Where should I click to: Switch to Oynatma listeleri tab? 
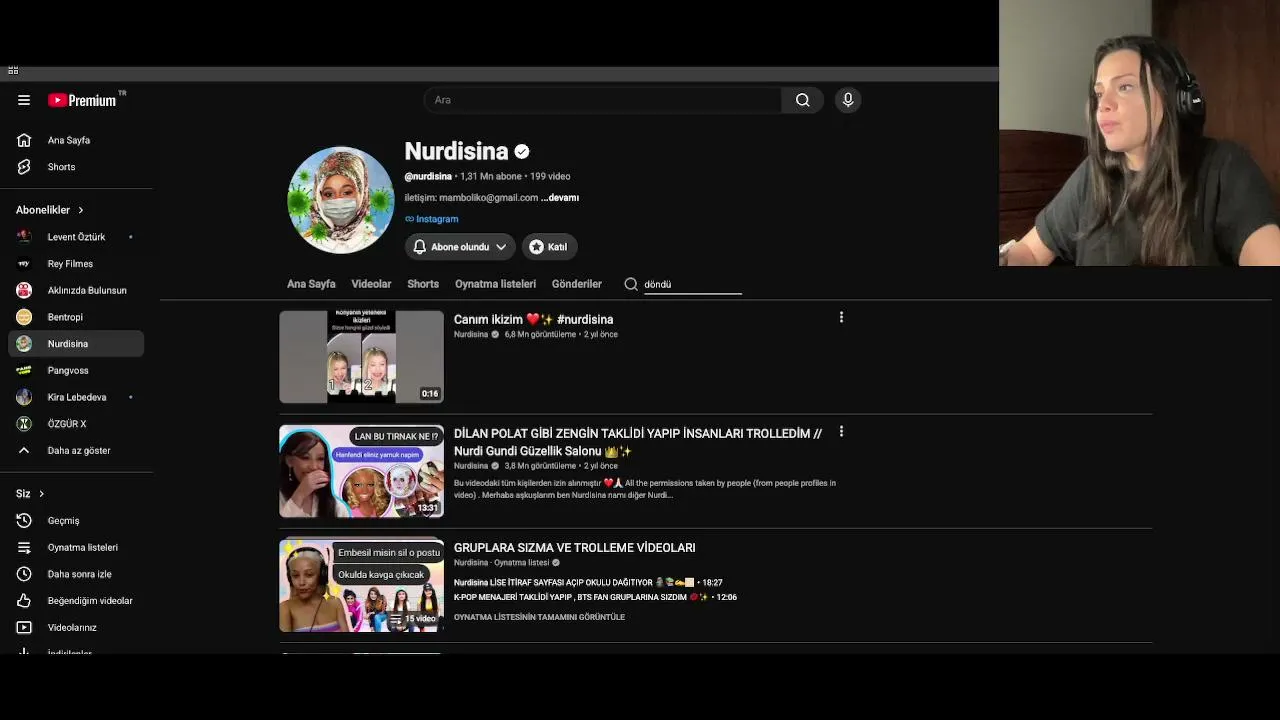(495, 284)
